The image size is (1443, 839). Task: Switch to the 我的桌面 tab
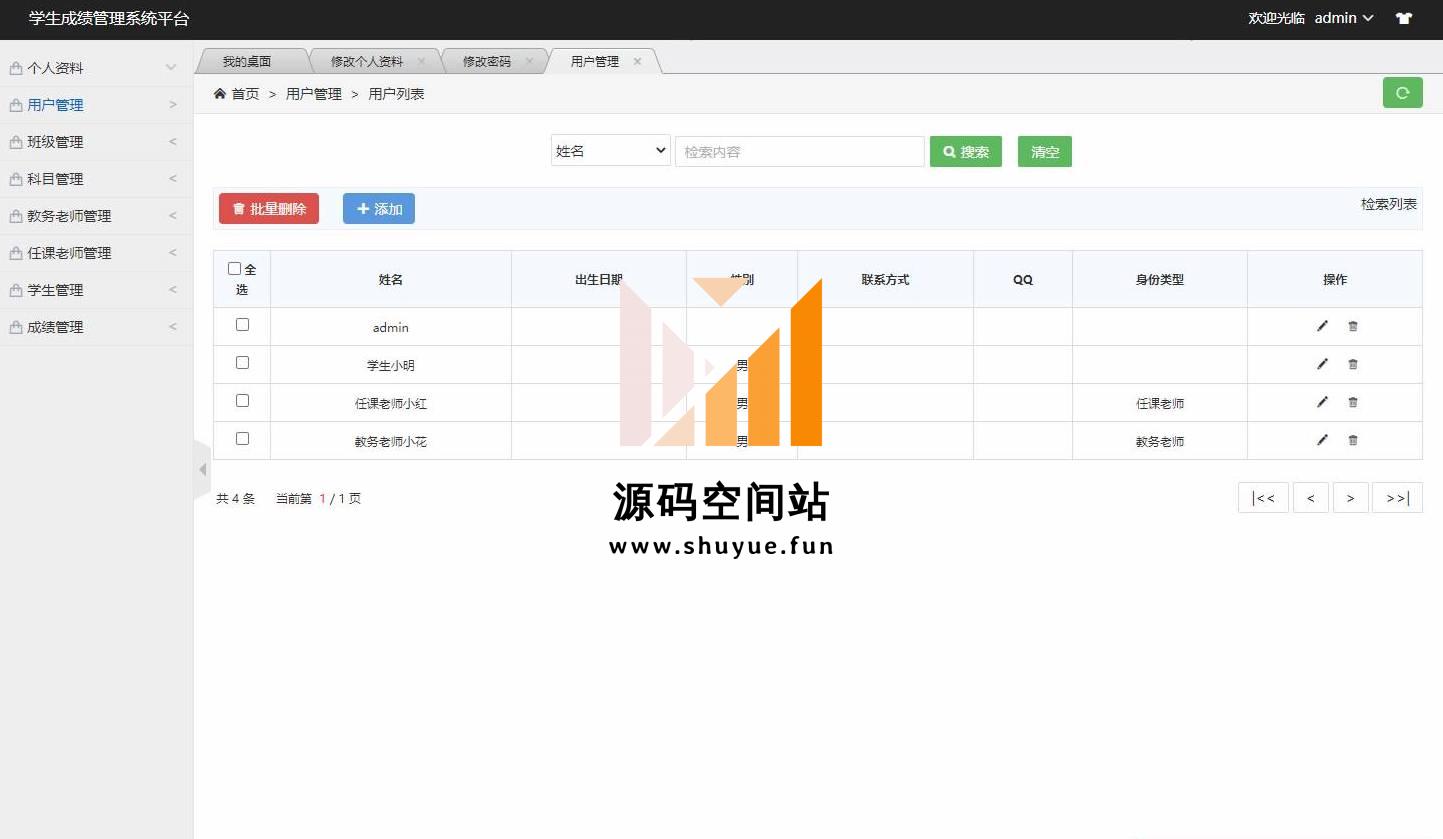[x=247, y=62]
